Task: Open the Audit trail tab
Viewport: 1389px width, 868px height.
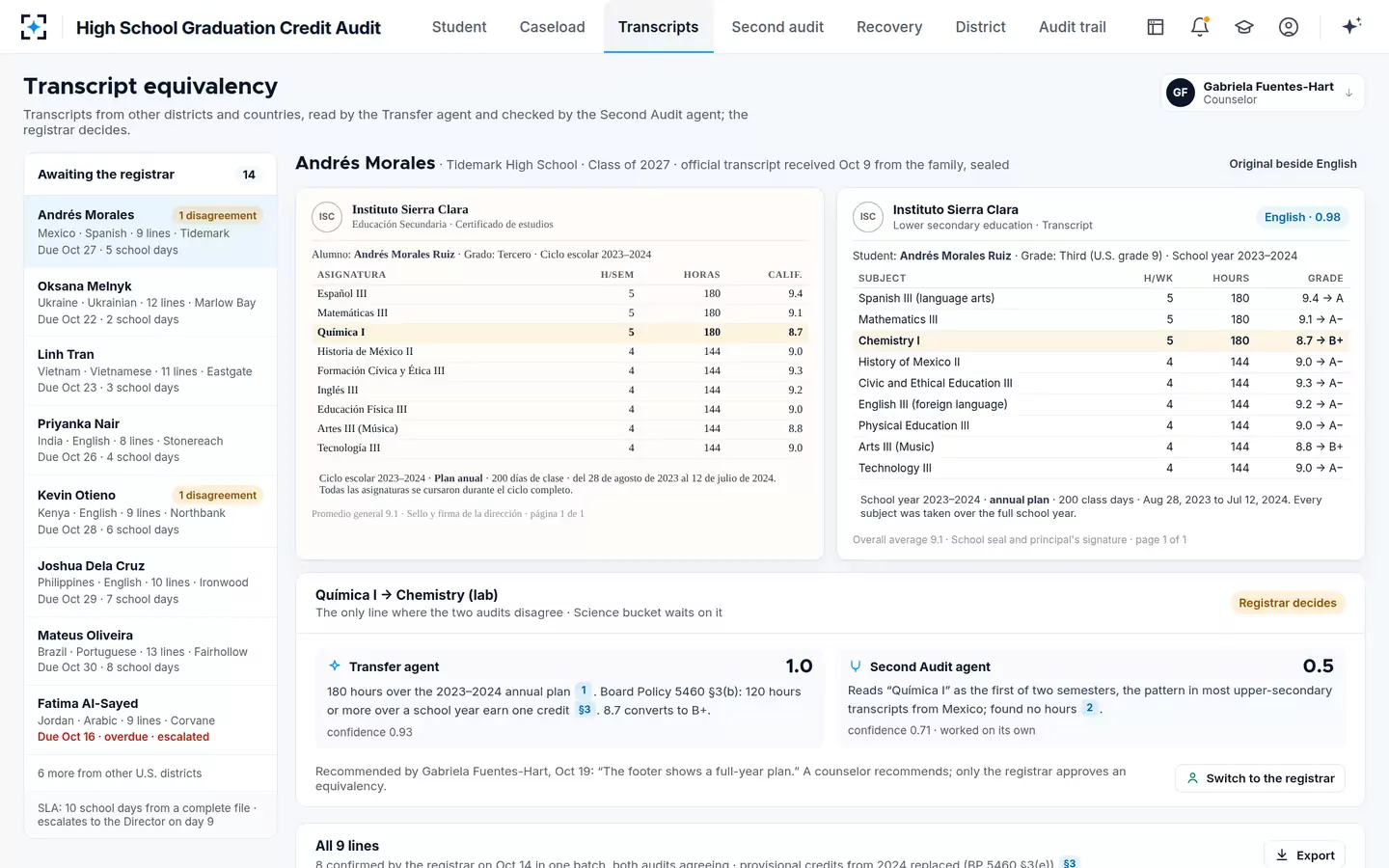Action: 1073,27
